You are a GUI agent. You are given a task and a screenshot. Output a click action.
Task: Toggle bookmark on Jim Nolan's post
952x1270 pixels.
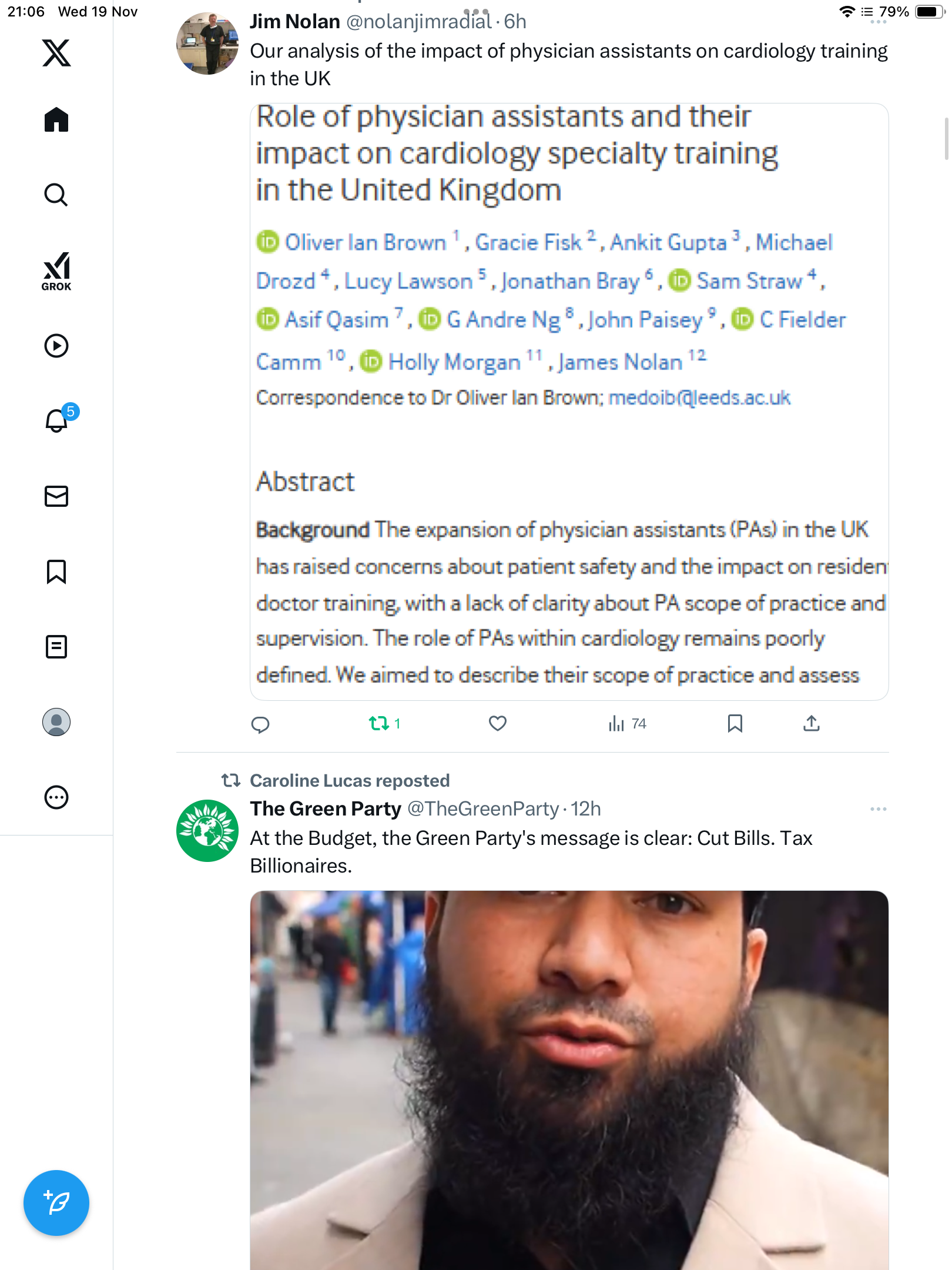click(x=735, y=723)
